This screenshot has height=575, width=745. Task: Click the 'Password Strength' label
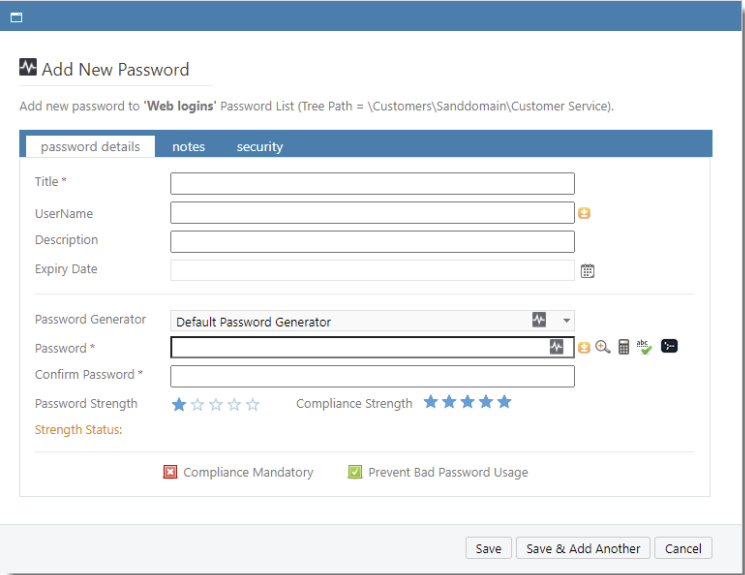(x=86, y=403)
